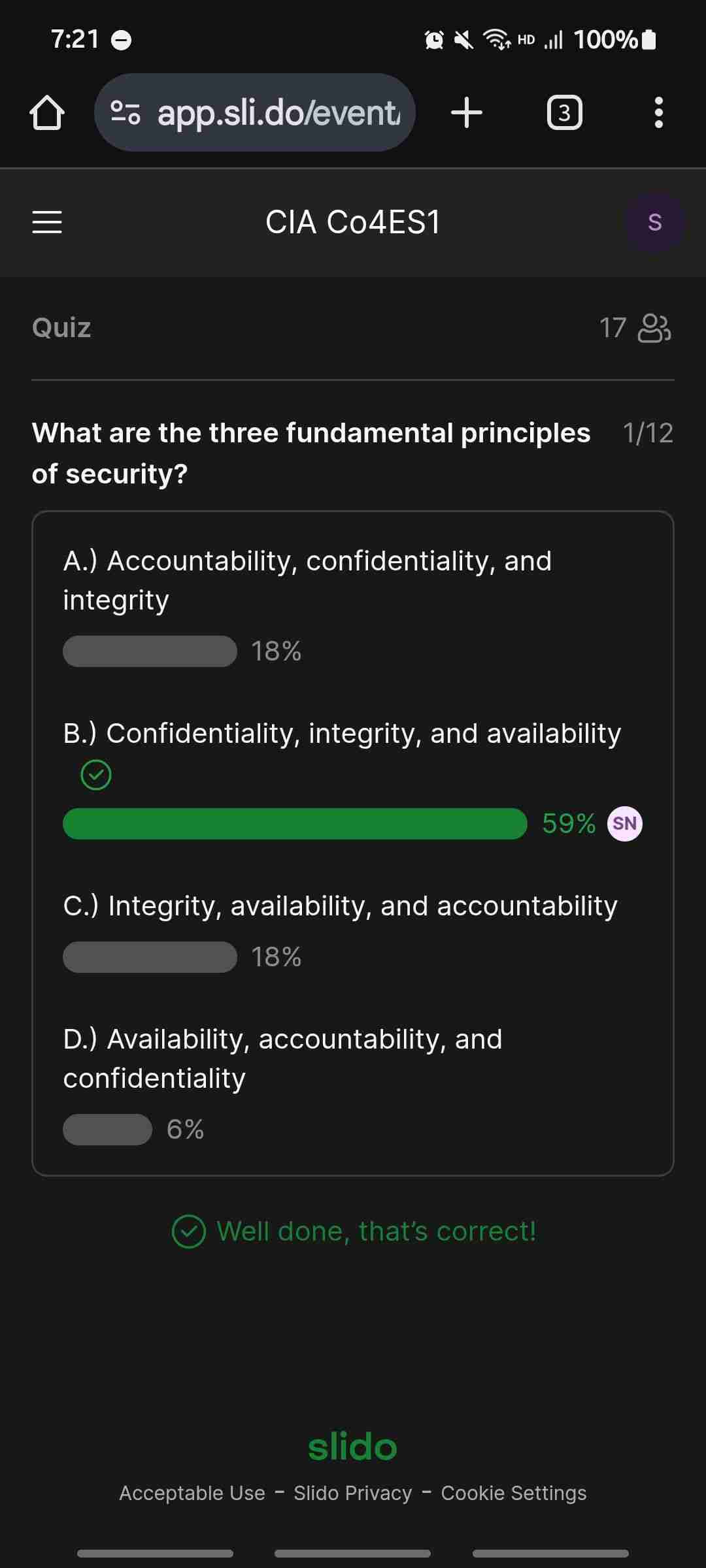Select option A Accountability, confidentiality, and integrity
Image resolution: width=706 pixels, height=1568 pixels.
(x=307, y=580)
